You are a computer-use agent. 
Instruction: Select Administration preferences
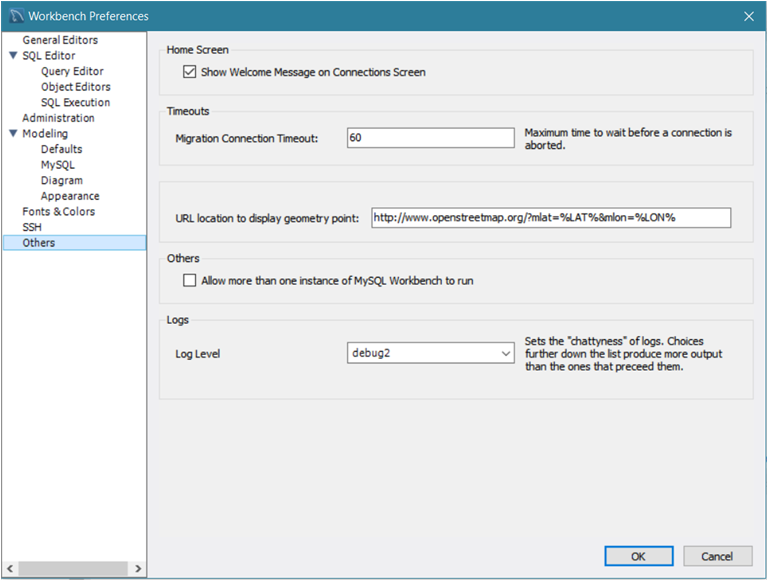point(58,118)
